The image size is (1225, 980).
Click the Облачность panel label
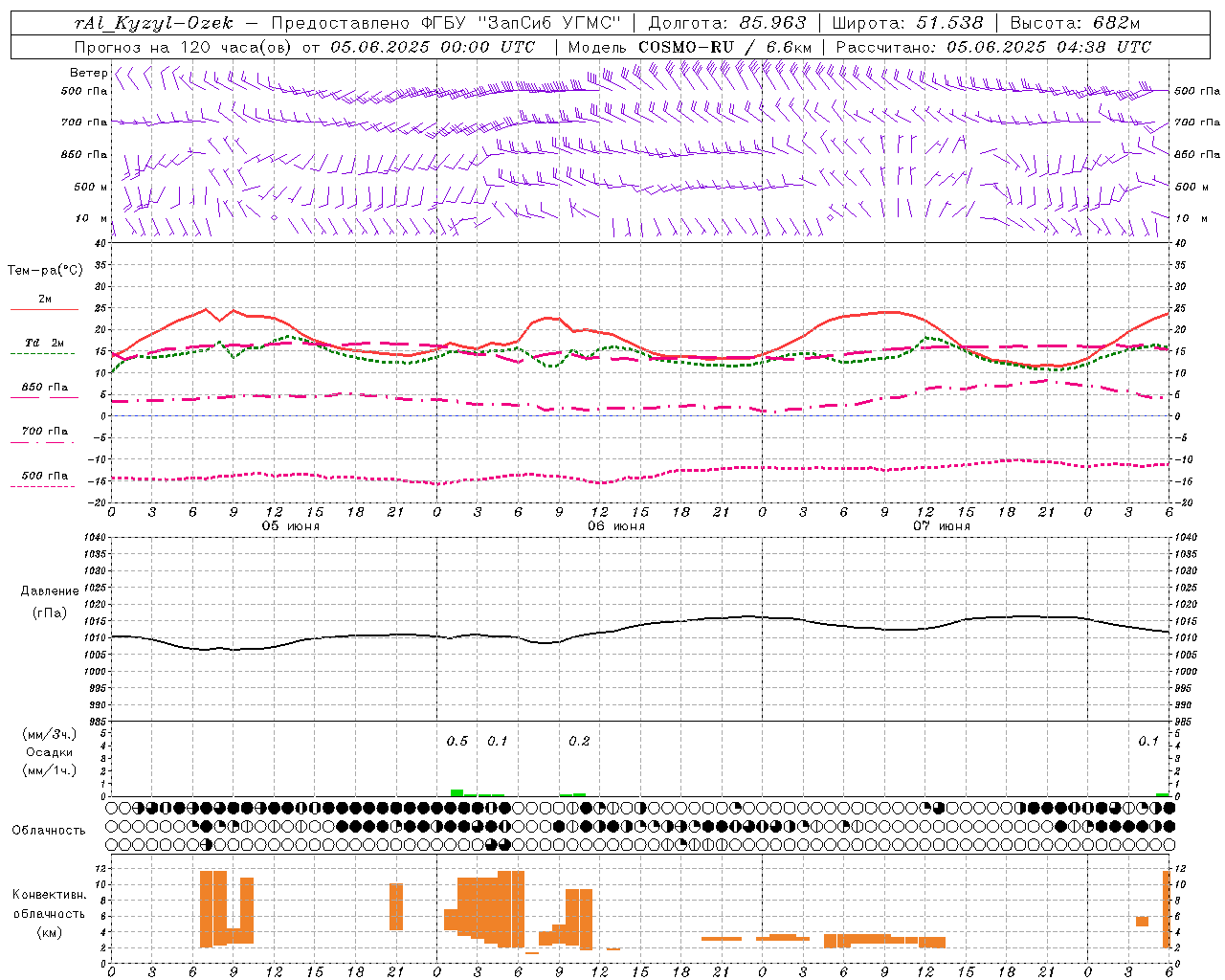(49, 830)
